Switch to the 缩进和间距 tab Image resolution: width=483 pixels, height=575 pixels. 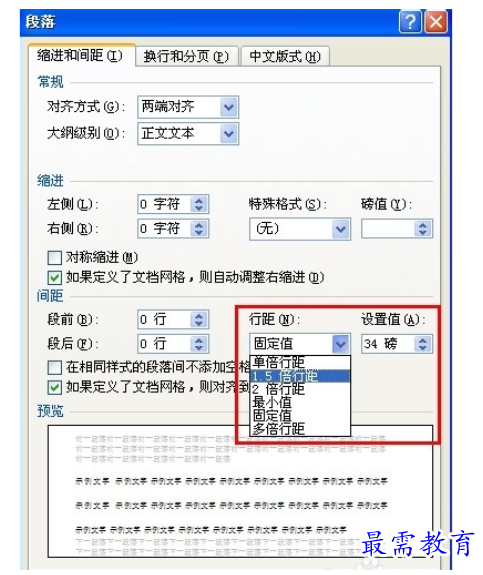81,56
